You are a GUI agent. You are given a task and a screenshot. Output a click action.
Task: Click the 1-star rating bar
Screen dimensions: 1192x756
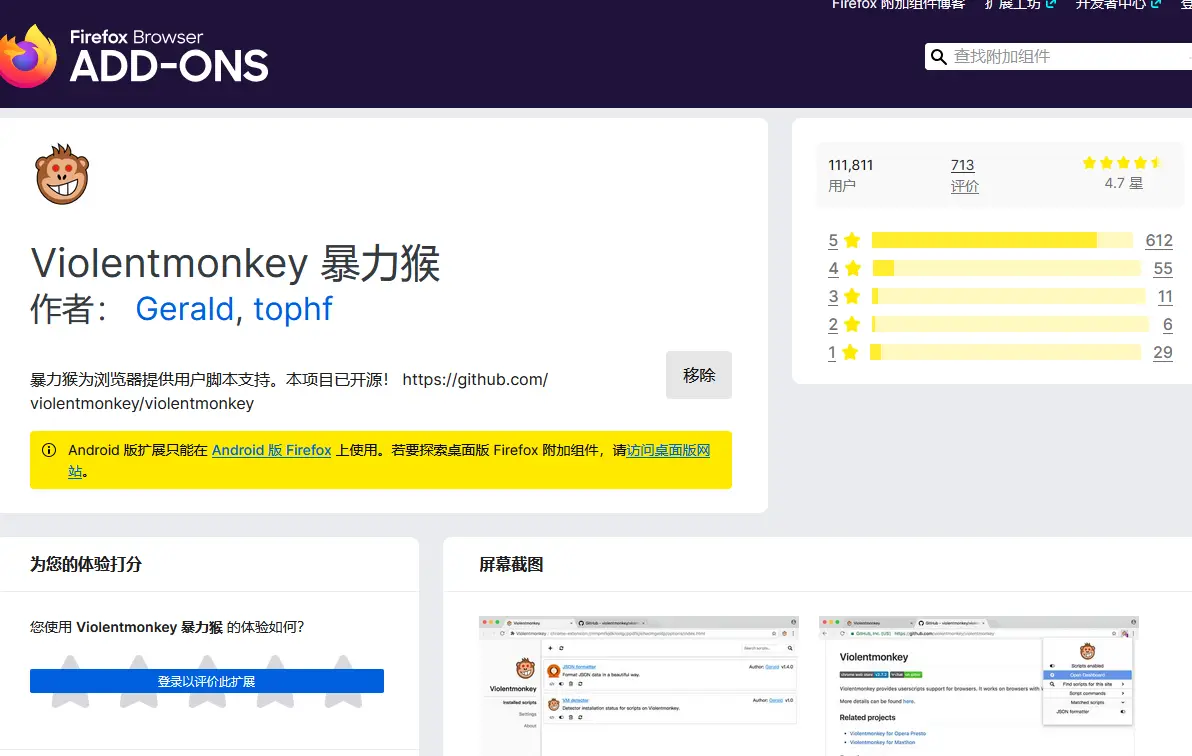(1005, 352)
